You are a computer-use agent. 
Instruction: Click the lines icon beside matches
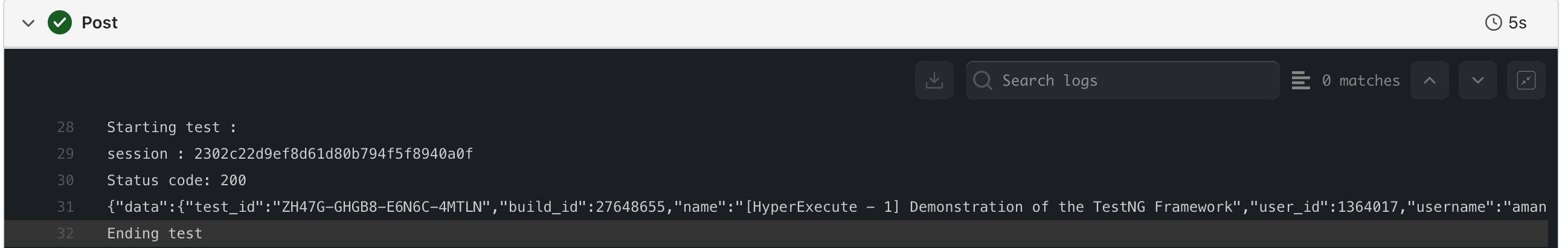point(1300,80)
